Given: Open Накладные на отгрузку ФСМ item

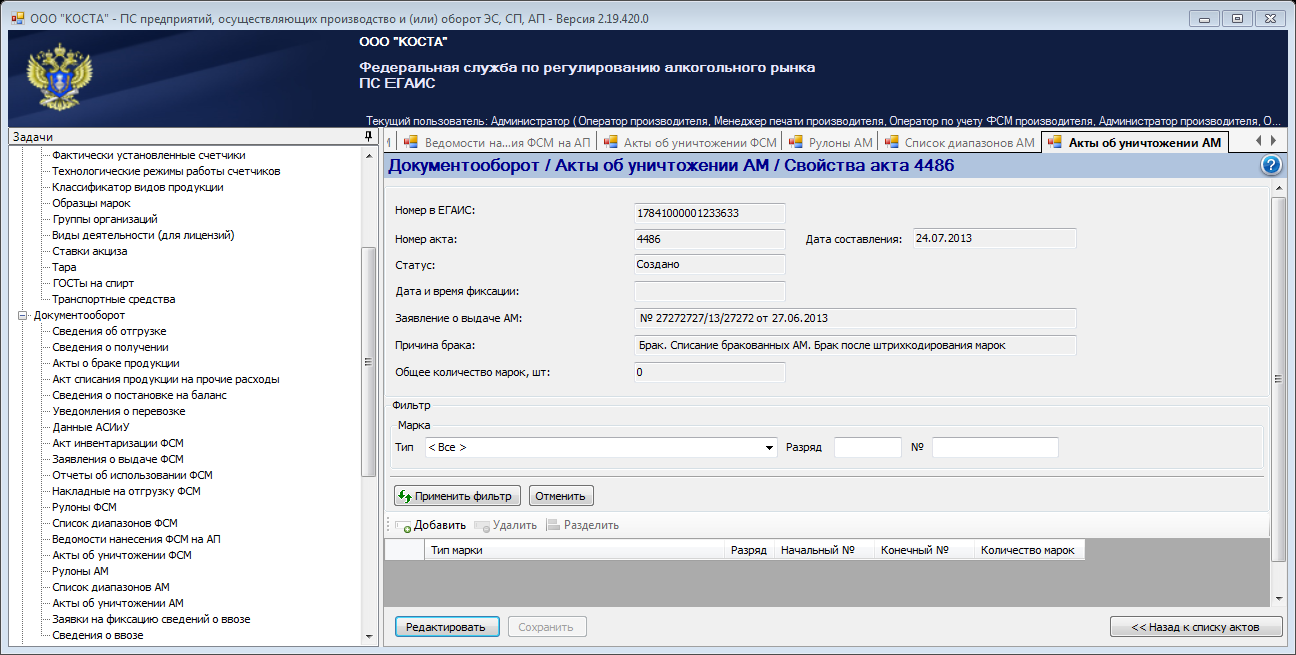Looking at the screenshot, I should 127,491.
